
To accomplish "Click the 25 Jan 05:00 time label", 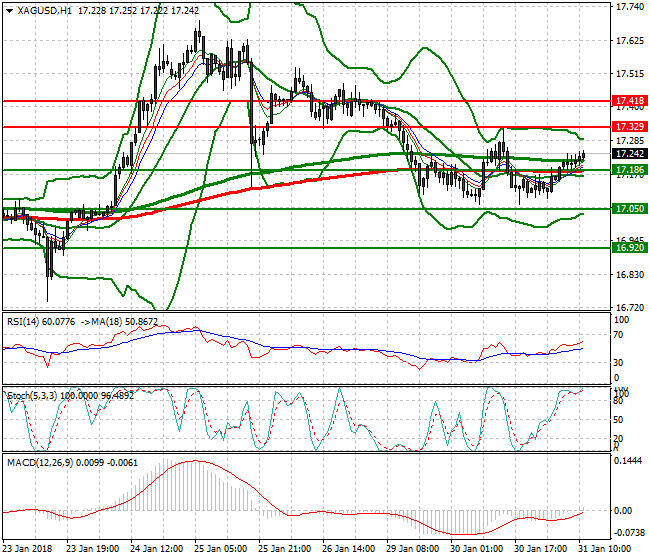I will click(x=221, y=549).
